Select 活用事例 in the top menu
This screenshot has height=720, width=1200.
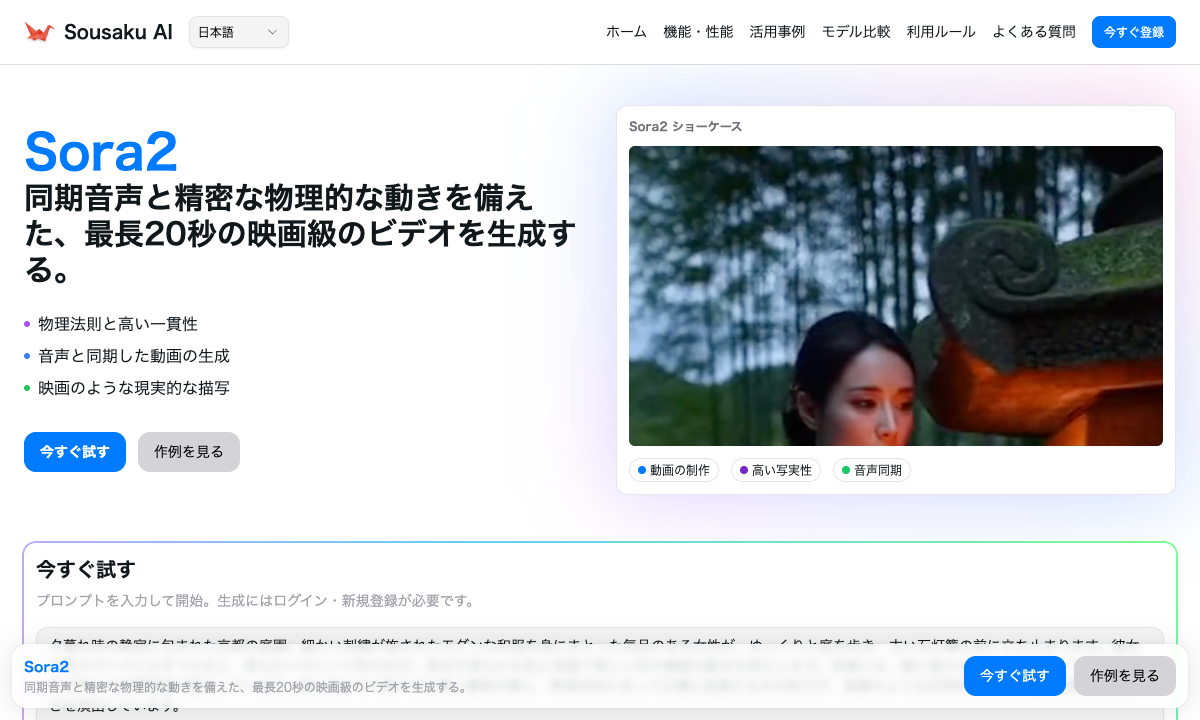click(x=777, y=32)
